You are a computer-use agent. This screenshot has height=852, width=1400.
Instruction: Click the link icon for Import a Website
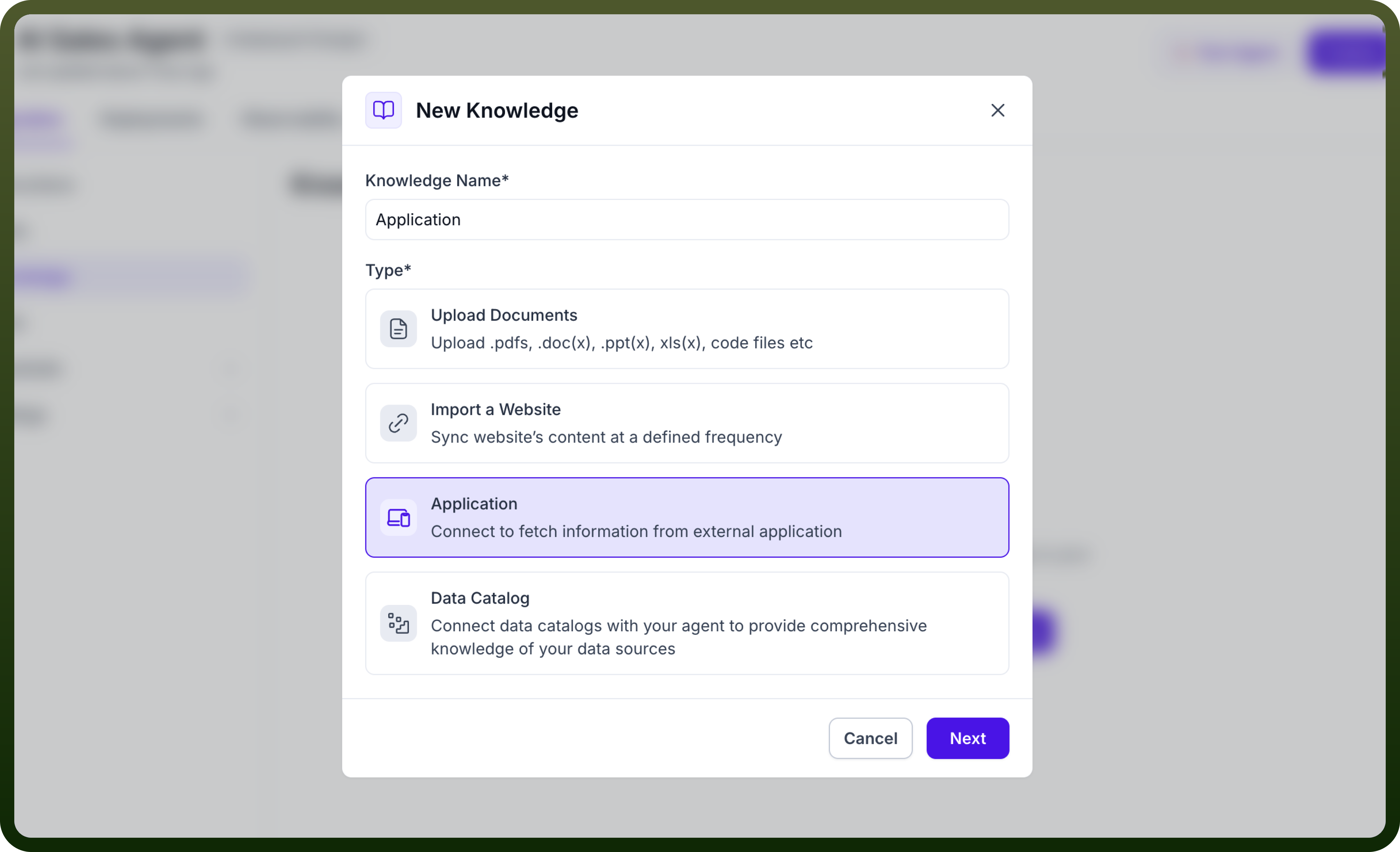tap(398, 423)
